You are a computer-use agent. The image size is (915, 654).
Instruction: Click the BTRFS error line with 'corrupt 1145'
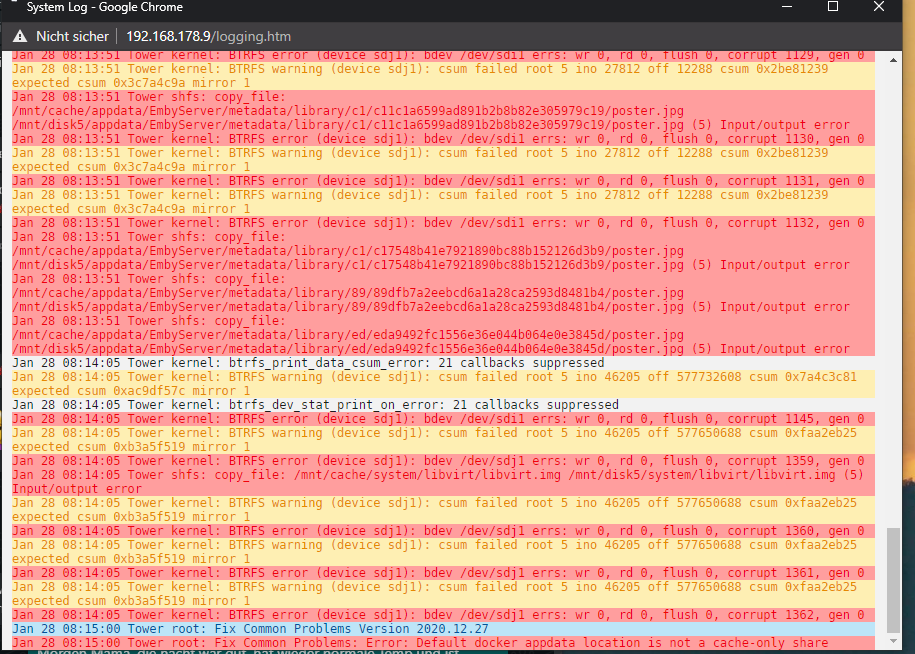[x=443, y=419]
